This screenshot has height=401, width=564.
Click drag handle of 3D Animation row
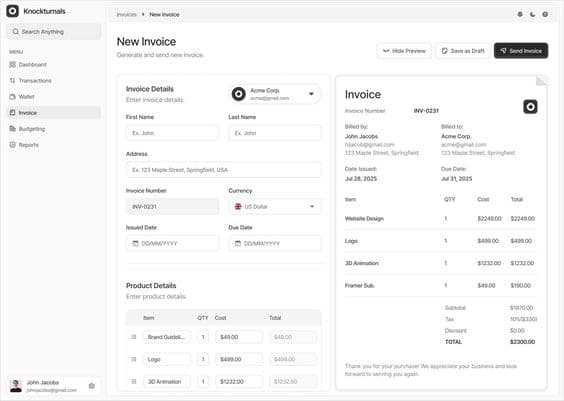(134, 382)
